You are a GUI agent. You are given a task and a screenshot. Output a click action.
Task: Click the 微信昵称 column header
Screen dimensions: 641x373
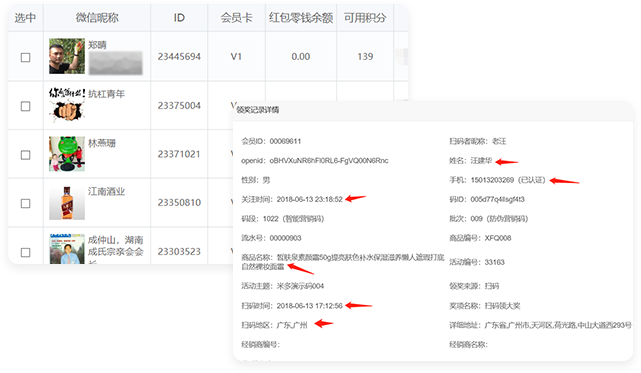click(97, 18)
